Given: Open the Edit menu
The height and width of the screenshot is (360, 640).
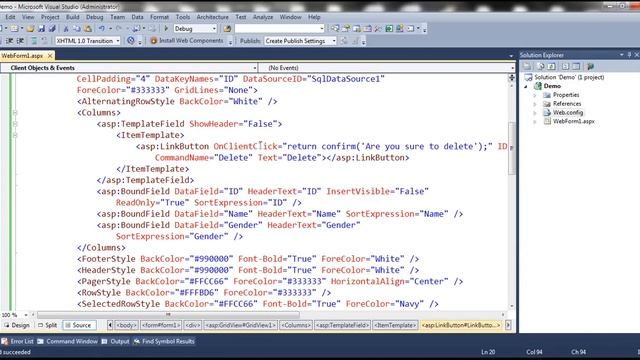Looking at the screenshot, I should tap(10, 17).
